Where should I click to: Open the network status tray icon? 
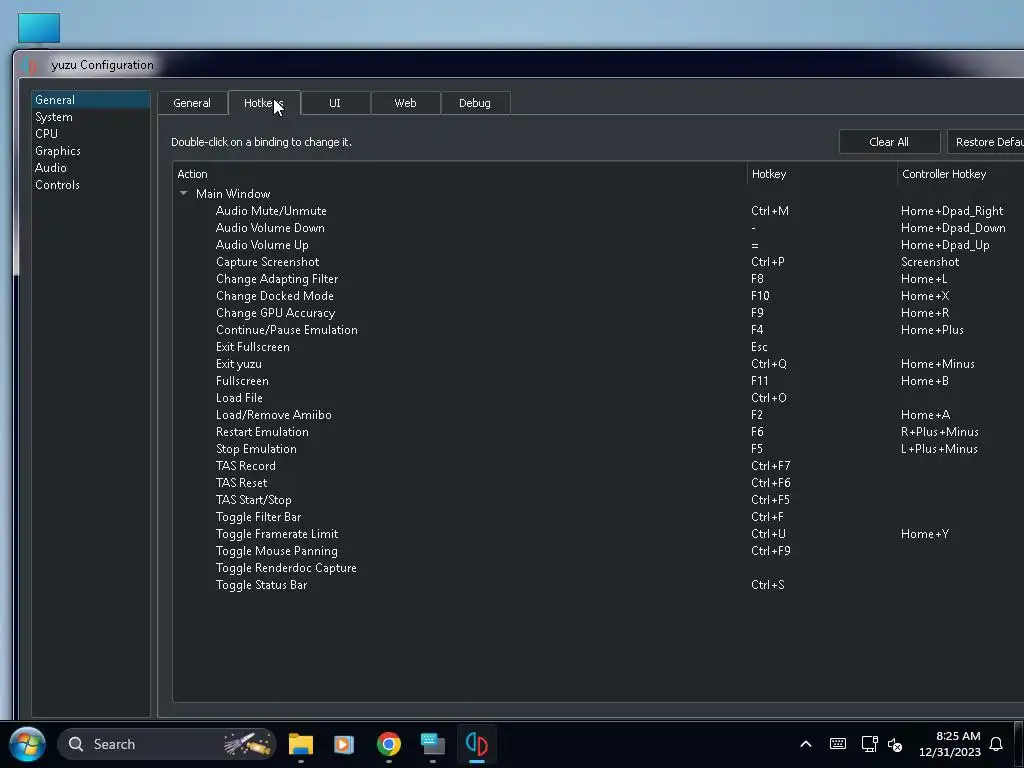[869, 744]
